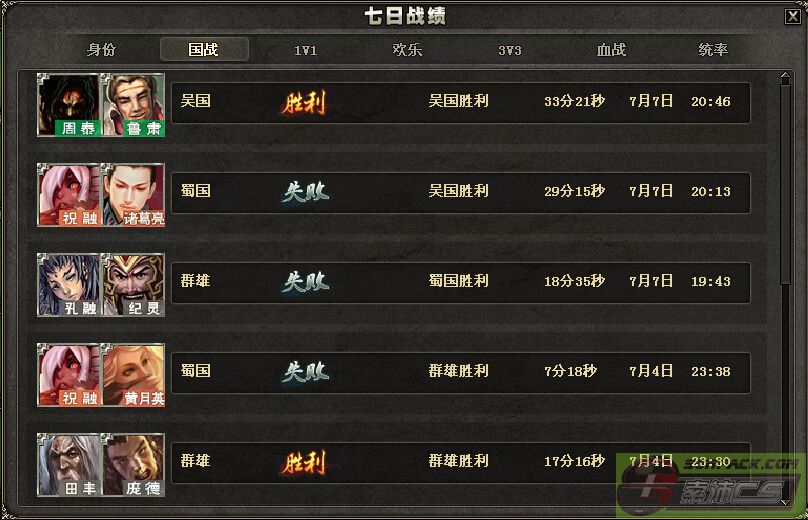Viewport: 808px width, 520px height.
Task: Select the 黄月英 hero portrait
Action: pyautogui.click(x=133, y=375)
